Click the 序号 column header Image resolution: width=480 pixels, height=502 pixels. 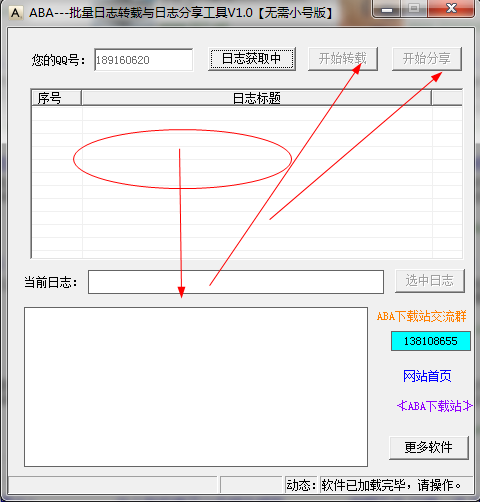56,98
